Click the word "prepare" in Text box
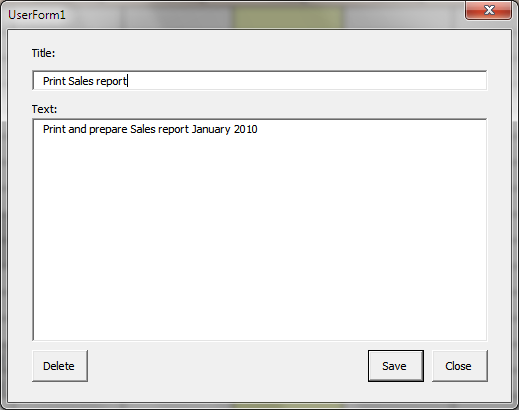519x410 pixels. pos(108,130)
